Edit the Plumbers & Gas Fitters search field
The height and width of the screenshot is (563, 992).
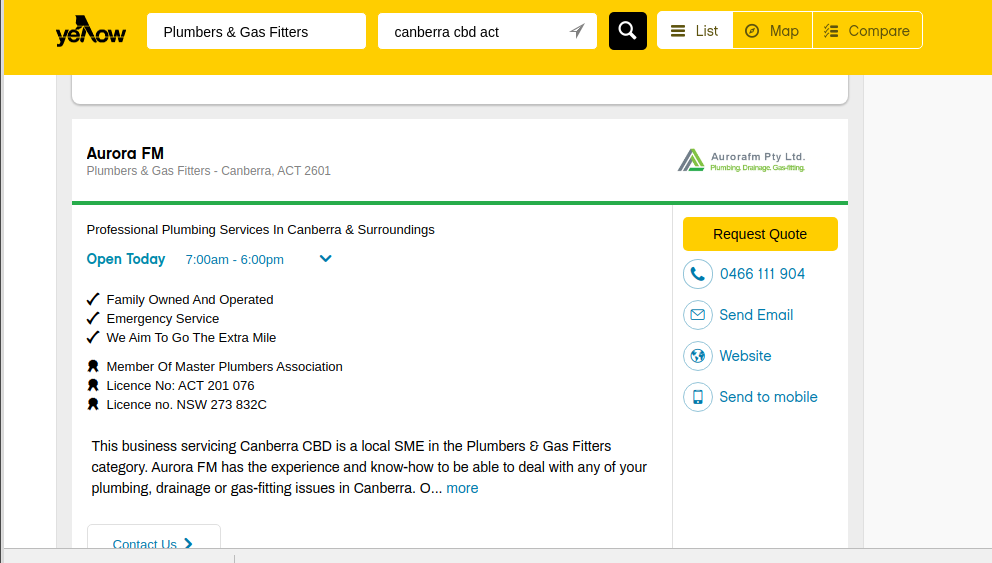[x=256, y=31]
